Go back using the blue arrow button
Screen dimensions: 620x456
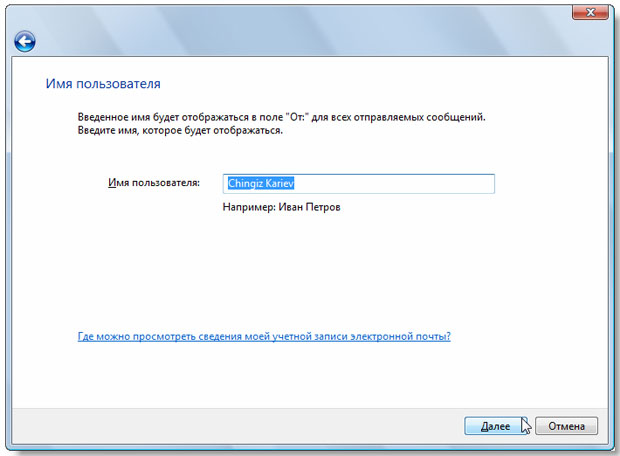point(25,42)
